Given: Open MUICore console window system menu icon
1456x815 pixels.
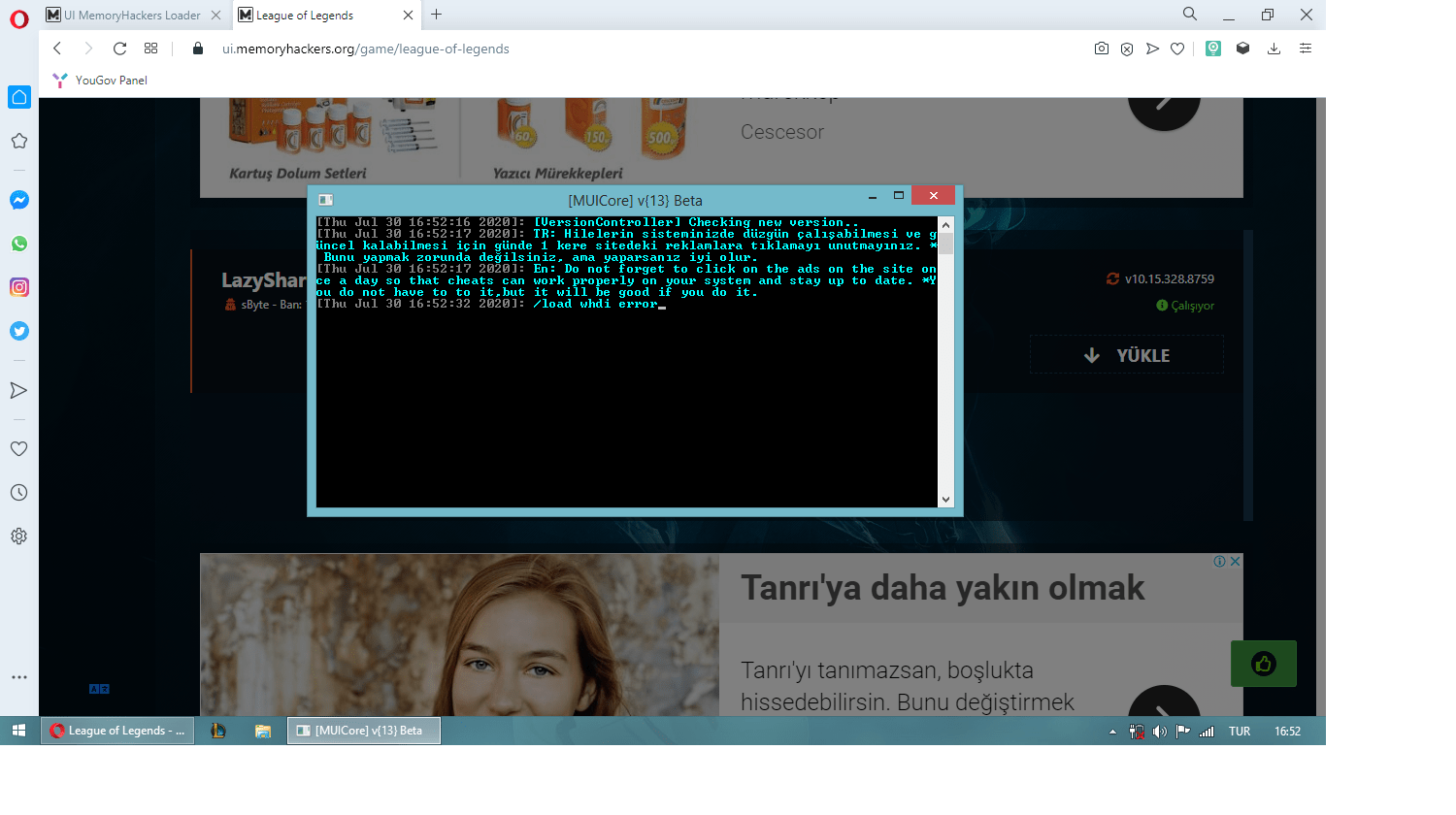Looking at the screenshot, I should point(326,200).
